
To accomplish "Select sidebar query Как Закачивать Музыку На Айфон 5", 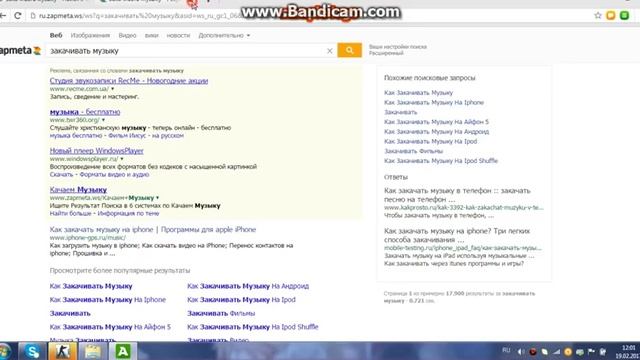I will tap(436, 122).
